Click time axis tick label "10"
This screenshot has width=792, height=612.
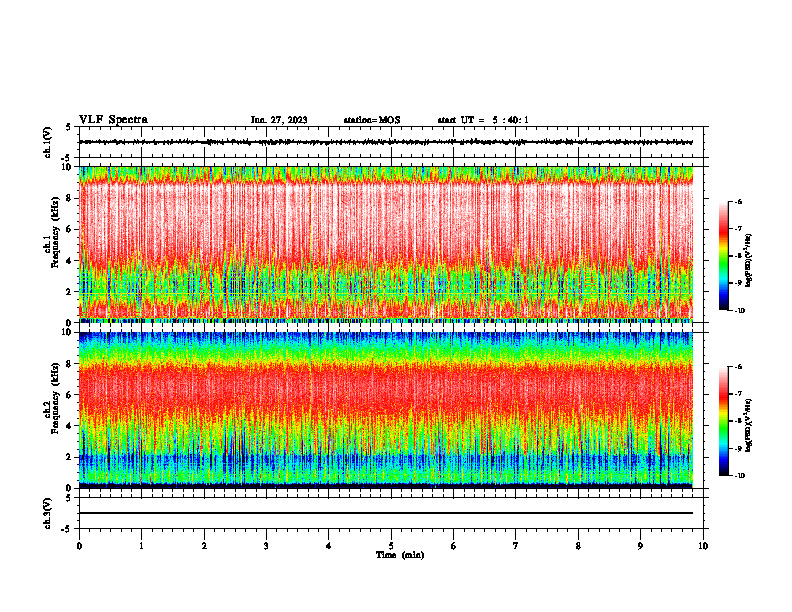coord(703,546)
